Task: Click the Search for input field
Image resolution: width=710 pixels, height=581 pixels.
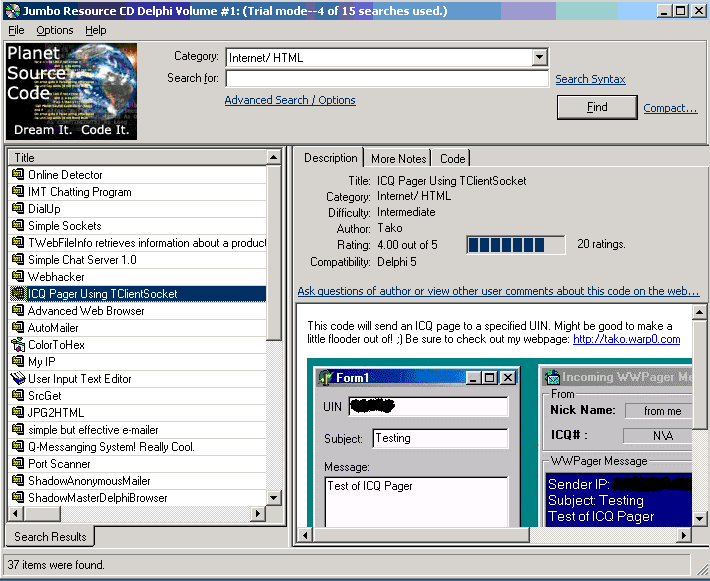Action: tap(387, 78)
